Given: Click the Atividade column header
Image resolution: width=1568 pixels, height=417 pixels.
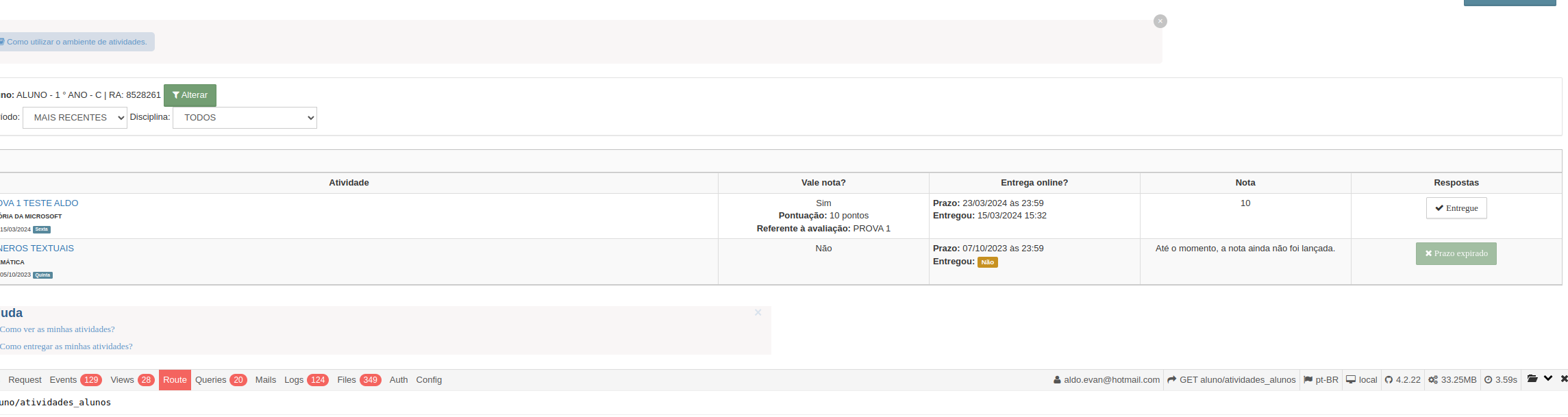Looking at the screenshot, I should (x=349, y=183).
